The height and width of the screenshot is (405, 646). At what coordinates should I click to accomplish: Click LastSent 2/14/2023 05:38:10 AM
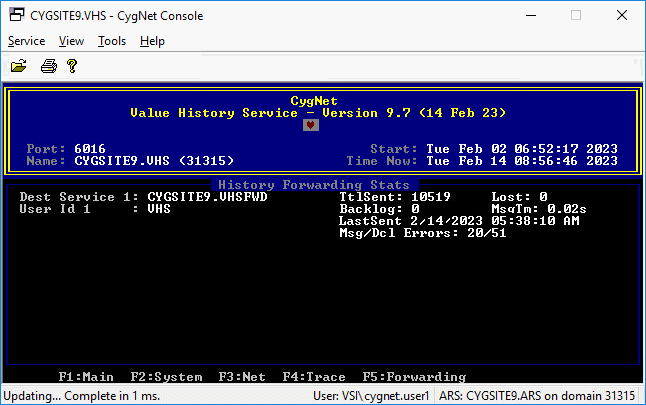[x=459, y=221]
